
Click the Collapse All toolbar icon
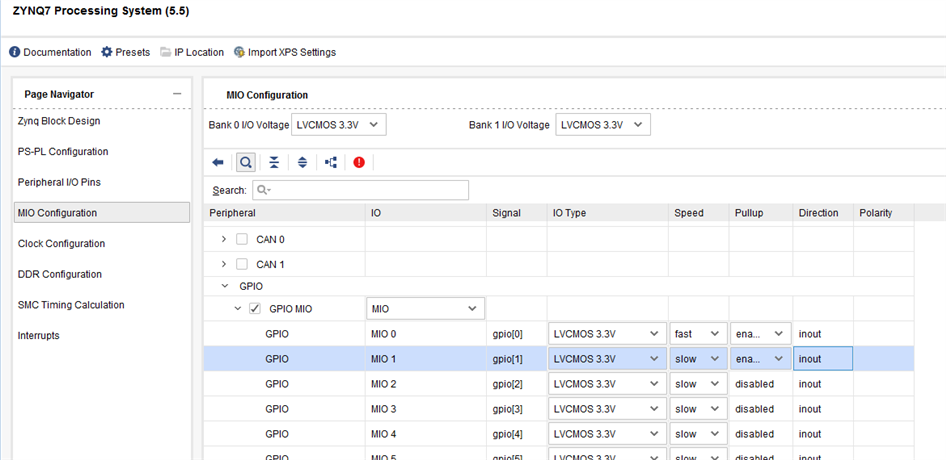[274, 162]
